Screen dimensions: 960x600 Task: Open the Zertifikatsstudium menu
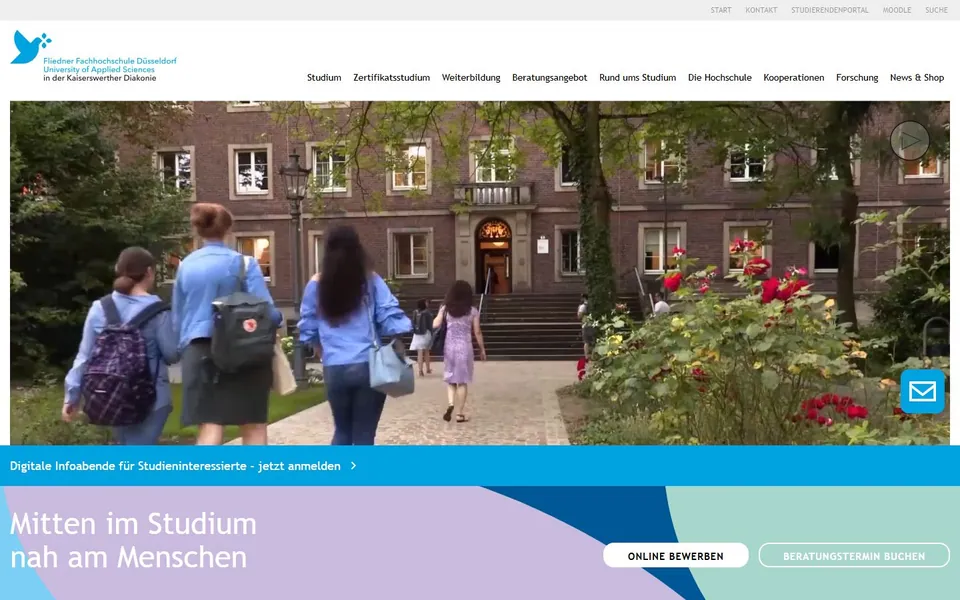[x=391, y=78]
